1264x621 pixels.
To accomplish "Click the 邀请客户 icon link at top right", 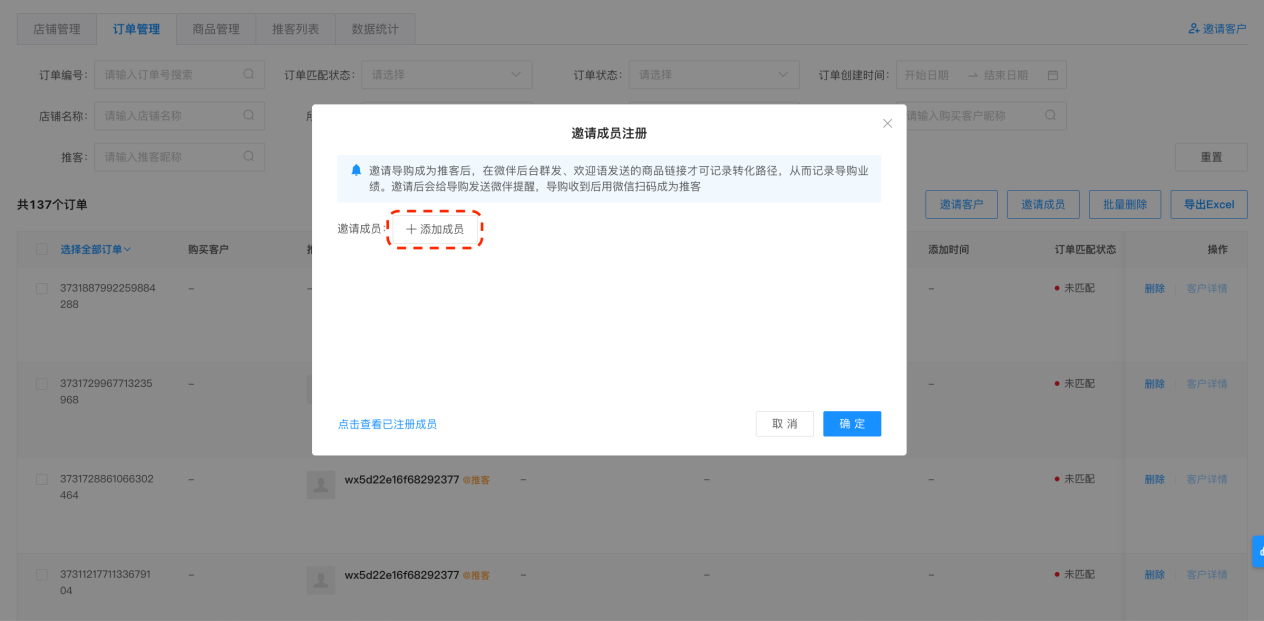I will 1217,29.
